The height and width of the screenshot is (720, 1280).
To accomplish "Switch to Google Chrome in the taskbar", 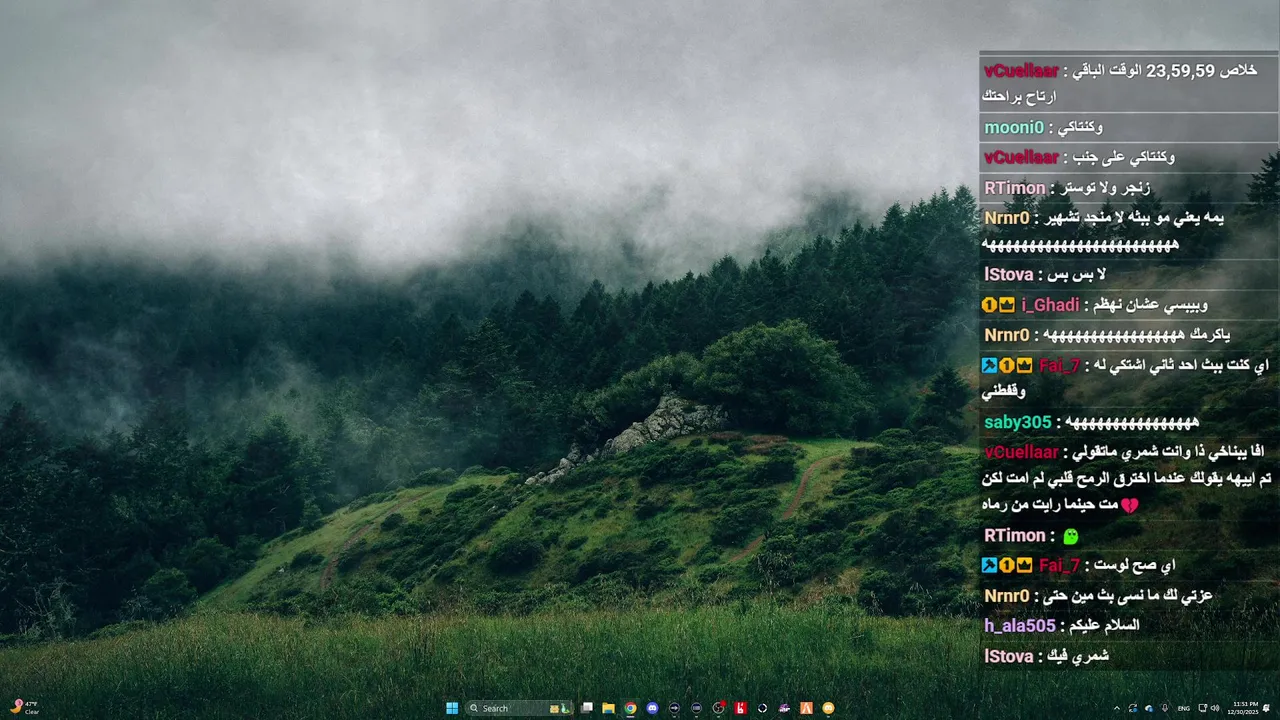I will (x=630, y=708).
